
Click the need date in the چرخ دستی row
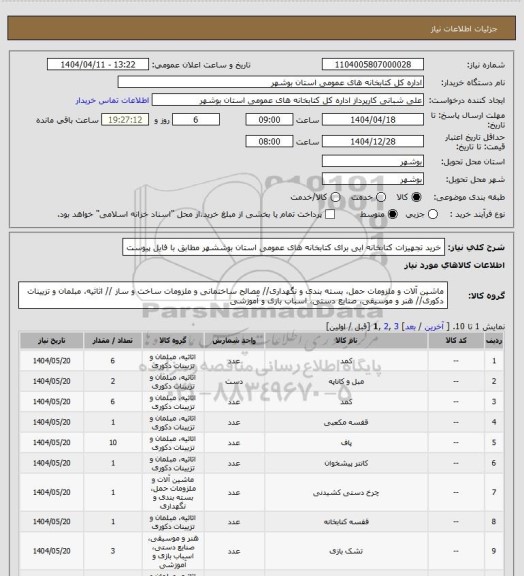click(x=51, y=492)
